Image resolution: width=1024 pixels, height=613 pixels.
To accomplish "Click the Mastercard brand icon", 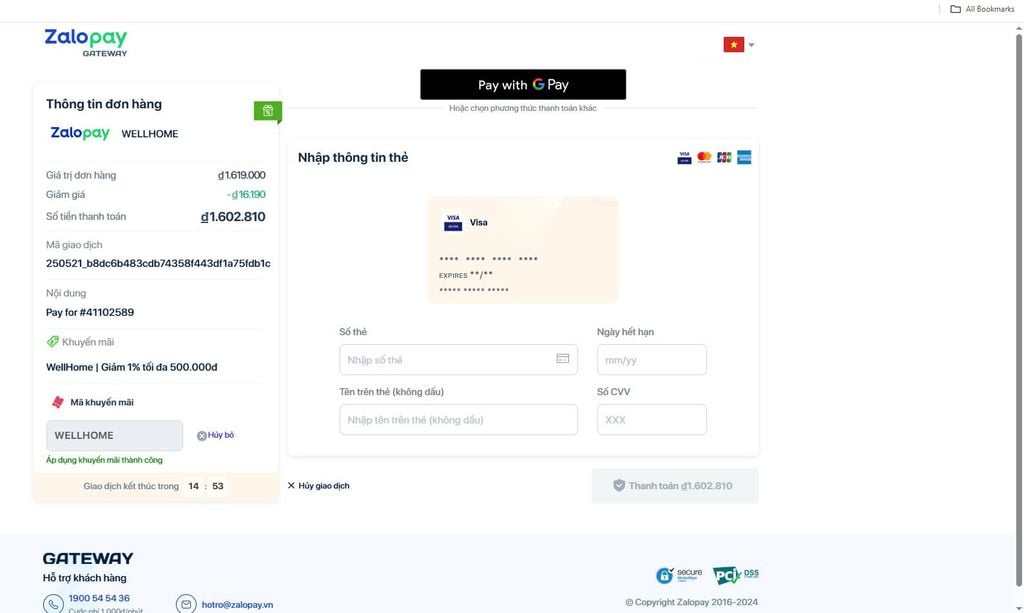I will [704, 157].
